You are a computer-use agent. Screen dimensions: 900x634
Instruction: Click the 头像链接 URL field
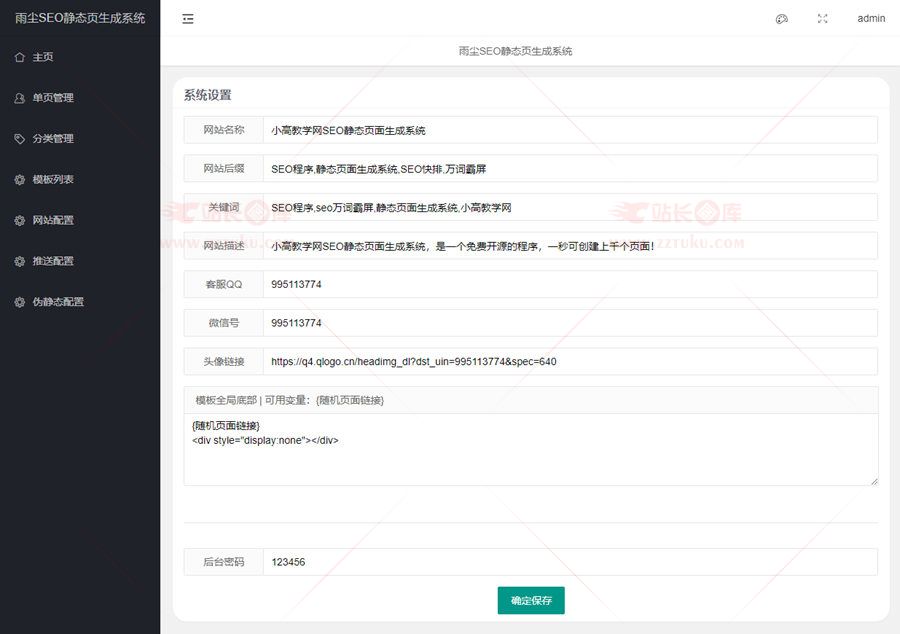click(570, 361)
